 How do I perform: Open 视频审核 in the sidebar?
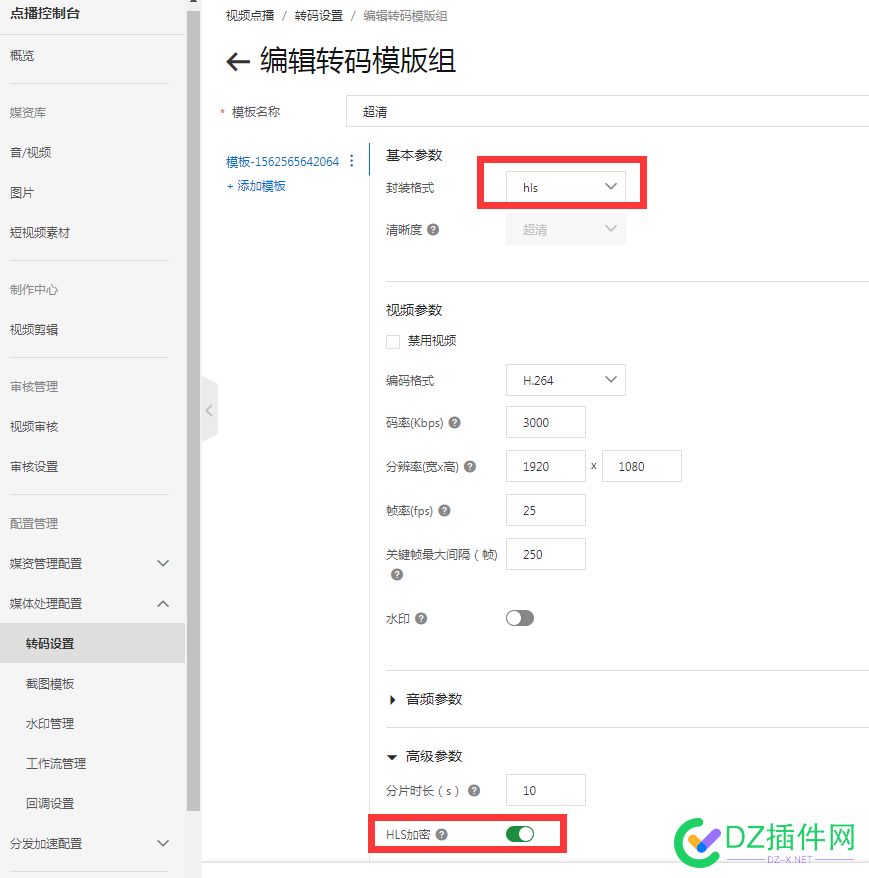[x=34, y=427]
